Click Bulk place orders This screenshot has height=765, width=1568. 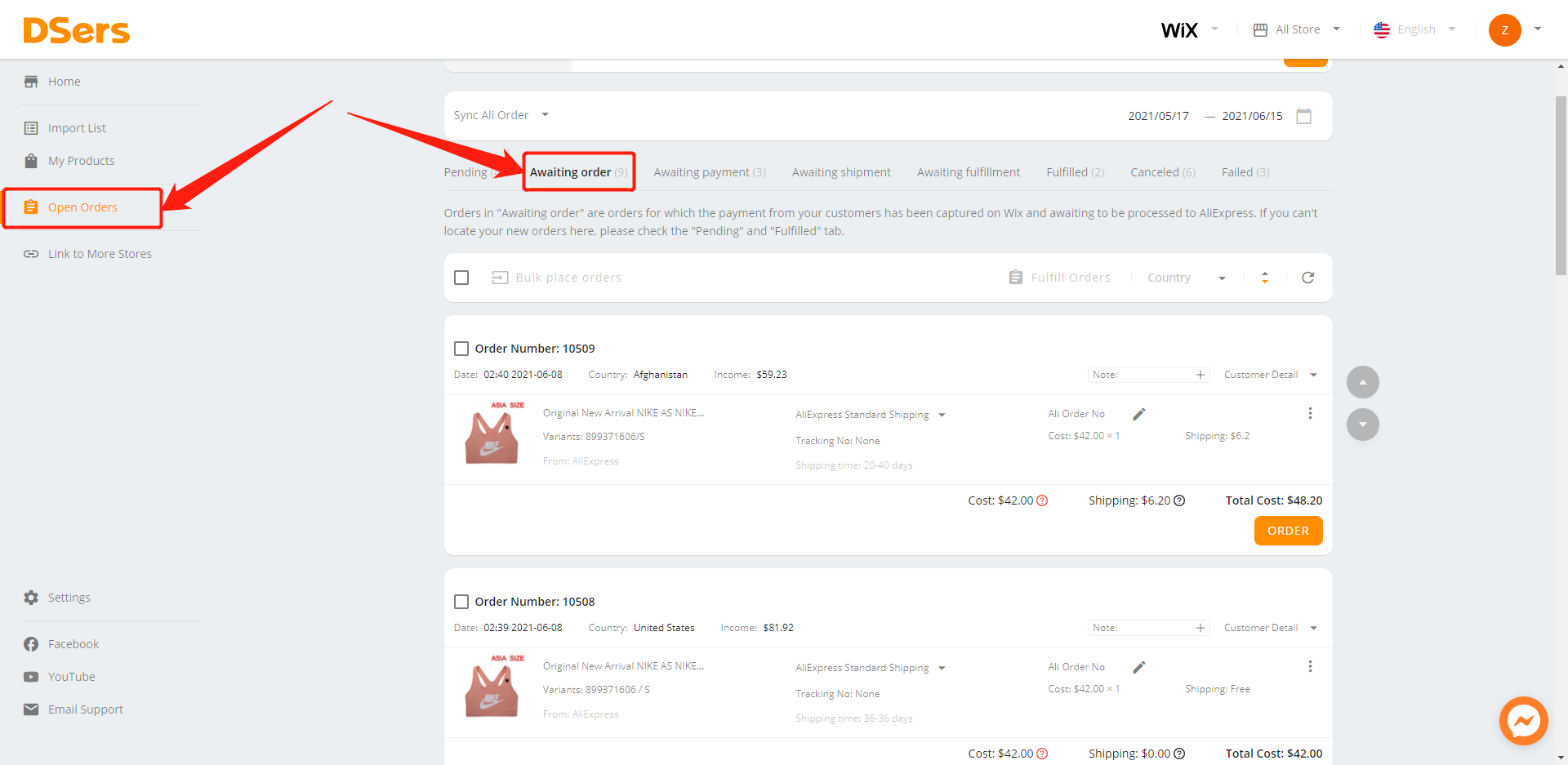[556, 278]
